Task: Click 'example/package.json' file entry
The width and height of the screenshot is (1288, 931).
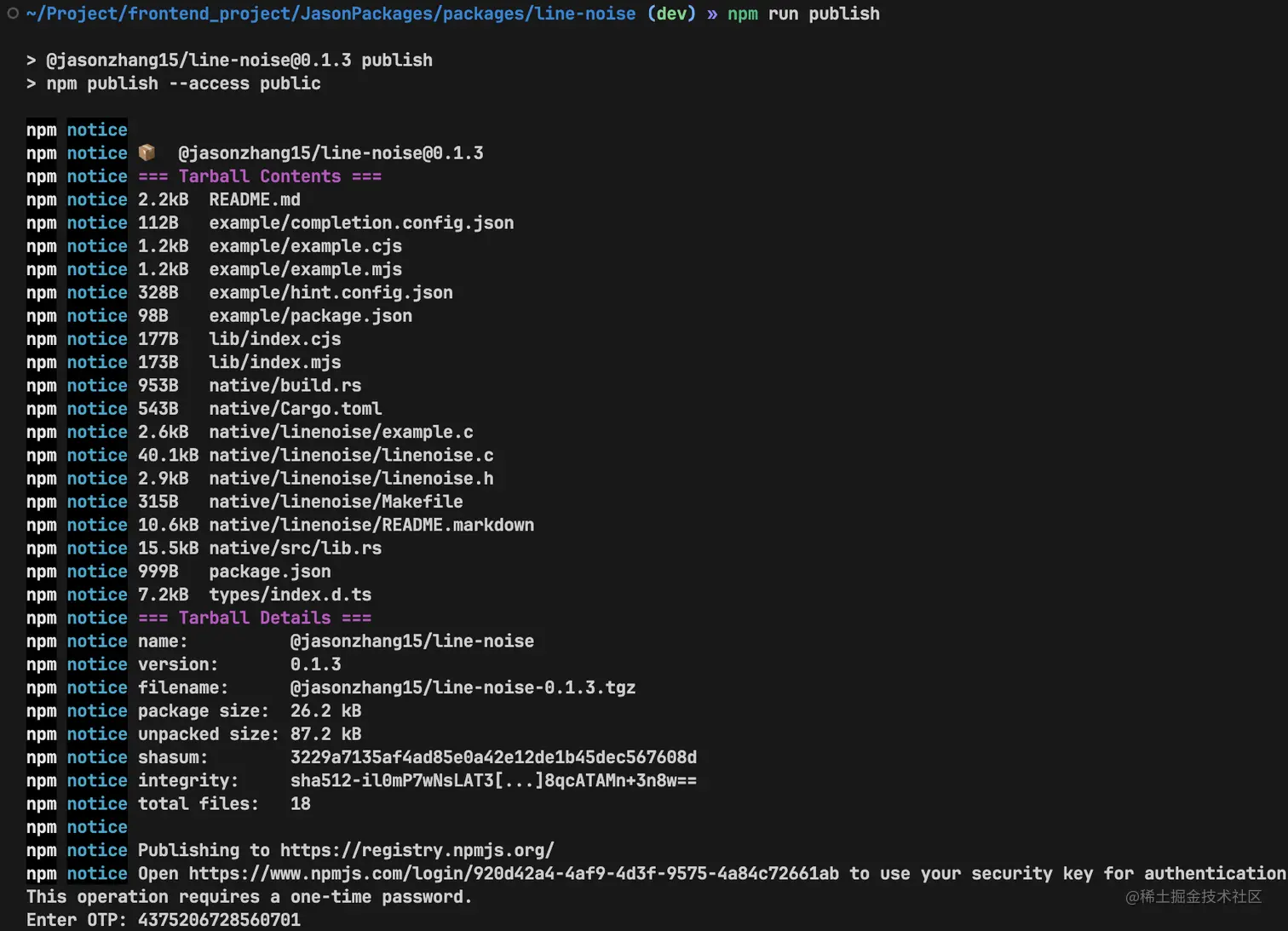Action: coord(311,316)
